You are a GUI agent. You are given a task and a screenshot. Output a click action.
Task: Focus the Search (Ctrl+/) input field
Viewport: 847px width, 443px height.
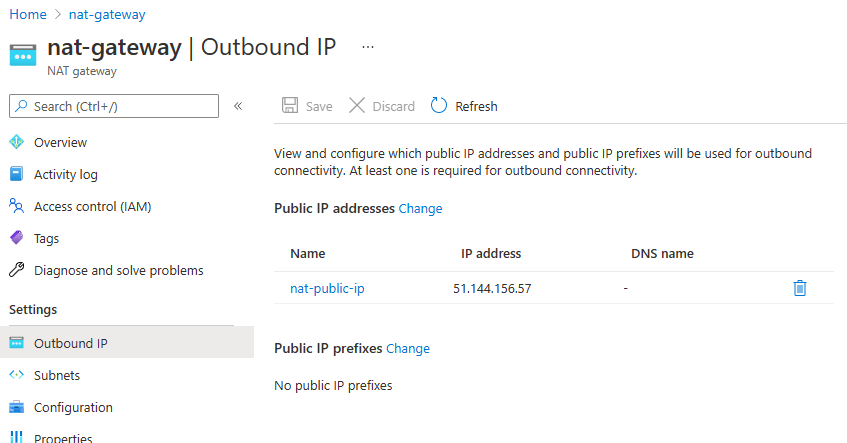point(114,106)
